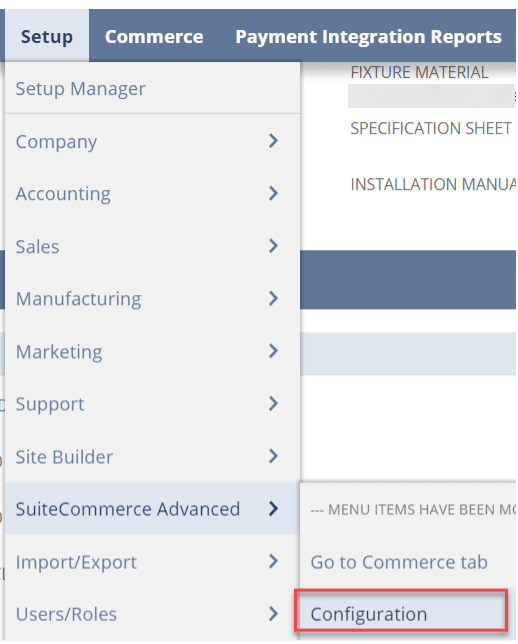Screen dimensions: 518x644
Task: Click Go to Commerce tab link
Action: (399, 562)
